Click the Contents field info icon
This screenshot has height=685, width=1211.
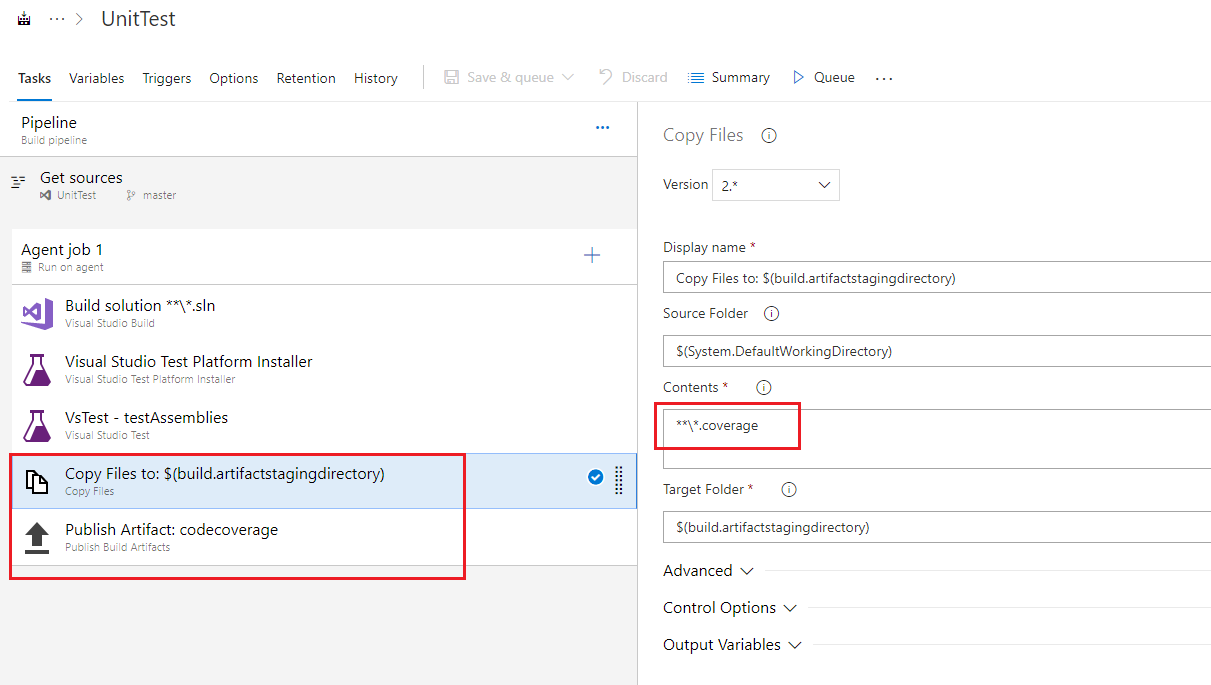click(x=763, y=388)
